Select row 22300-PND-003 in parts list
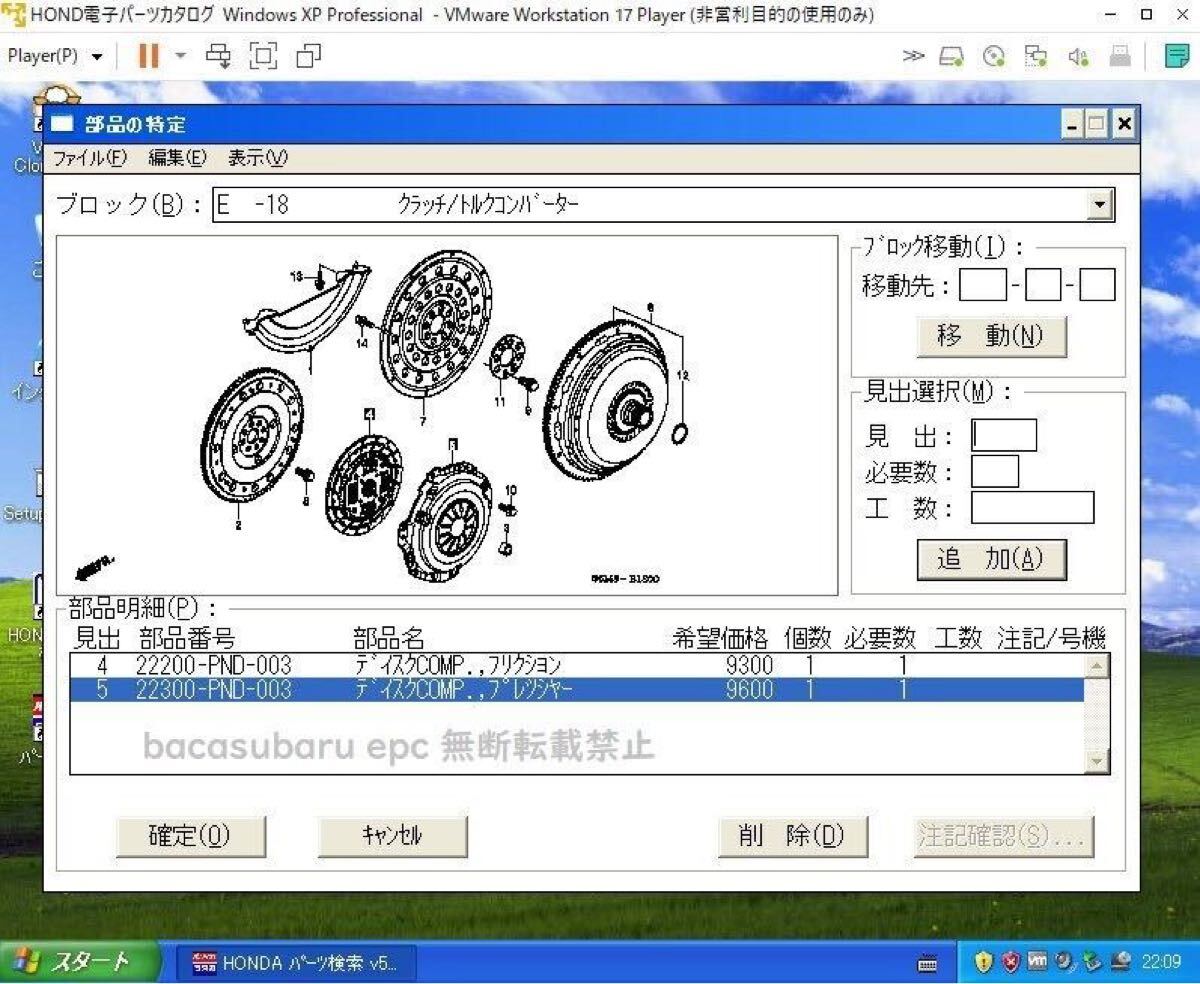 577,689
